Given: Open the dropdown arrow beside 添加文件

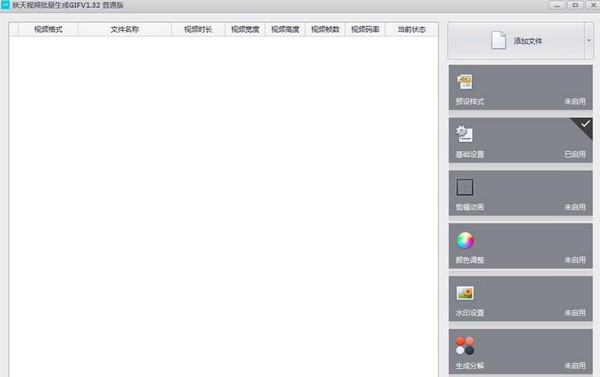Looking at the screenshot, I should tap(589, 41).
